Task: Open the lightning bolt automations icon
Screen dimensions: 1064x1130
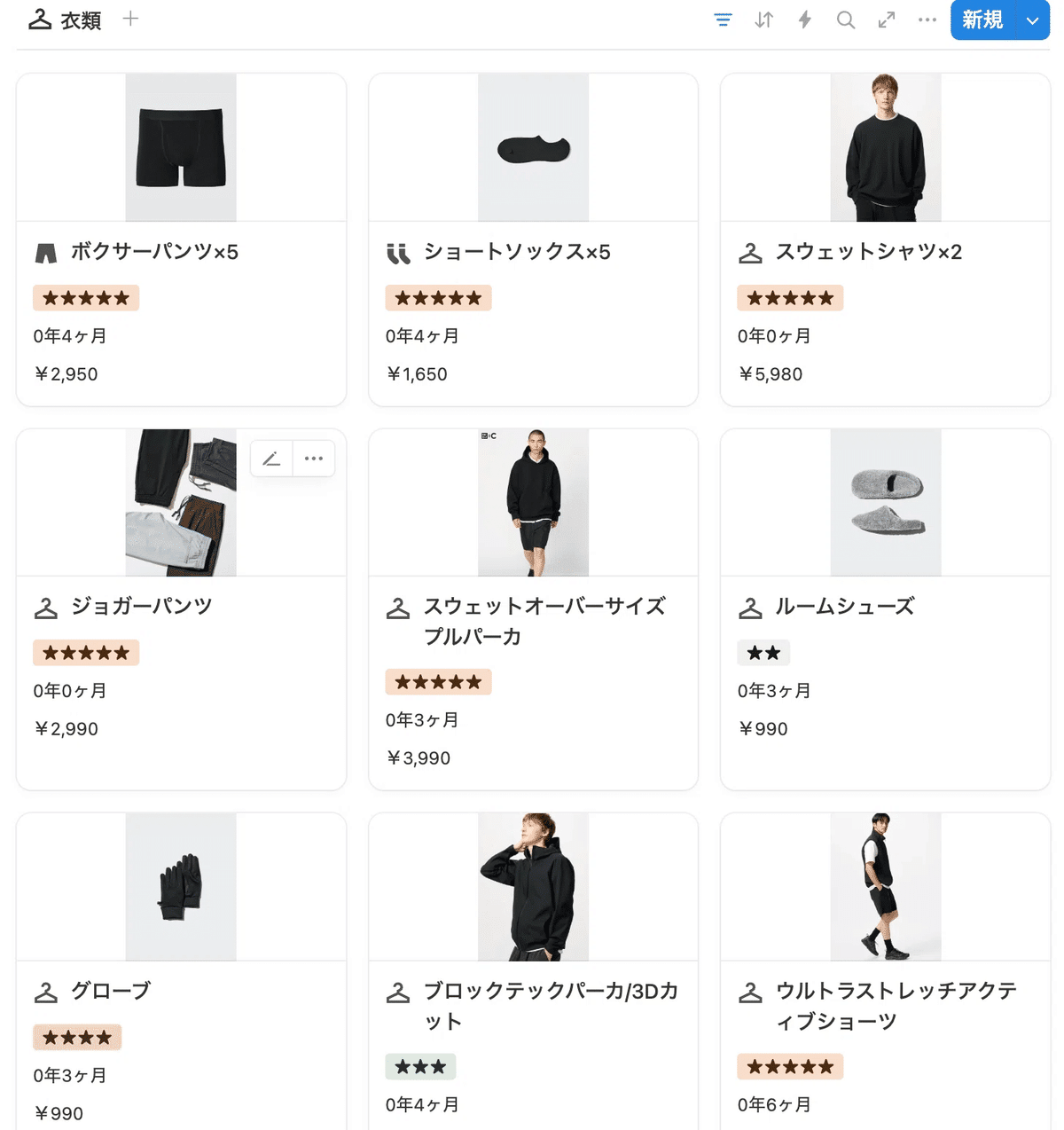Action: click(x=804, y=20)
